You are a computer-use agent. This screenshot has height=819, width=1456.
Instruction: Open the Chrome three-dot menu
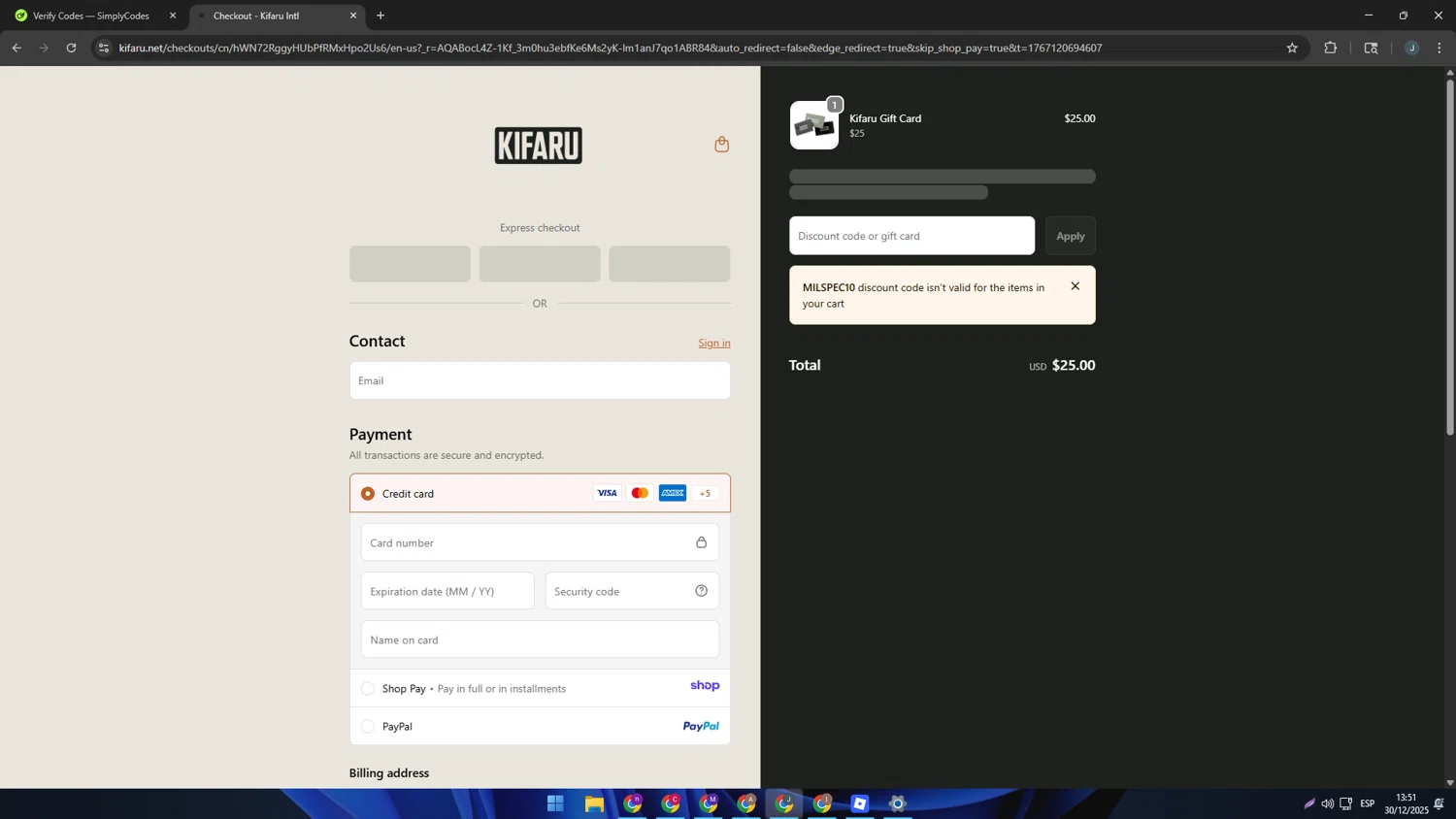[x=1439, y=48]
